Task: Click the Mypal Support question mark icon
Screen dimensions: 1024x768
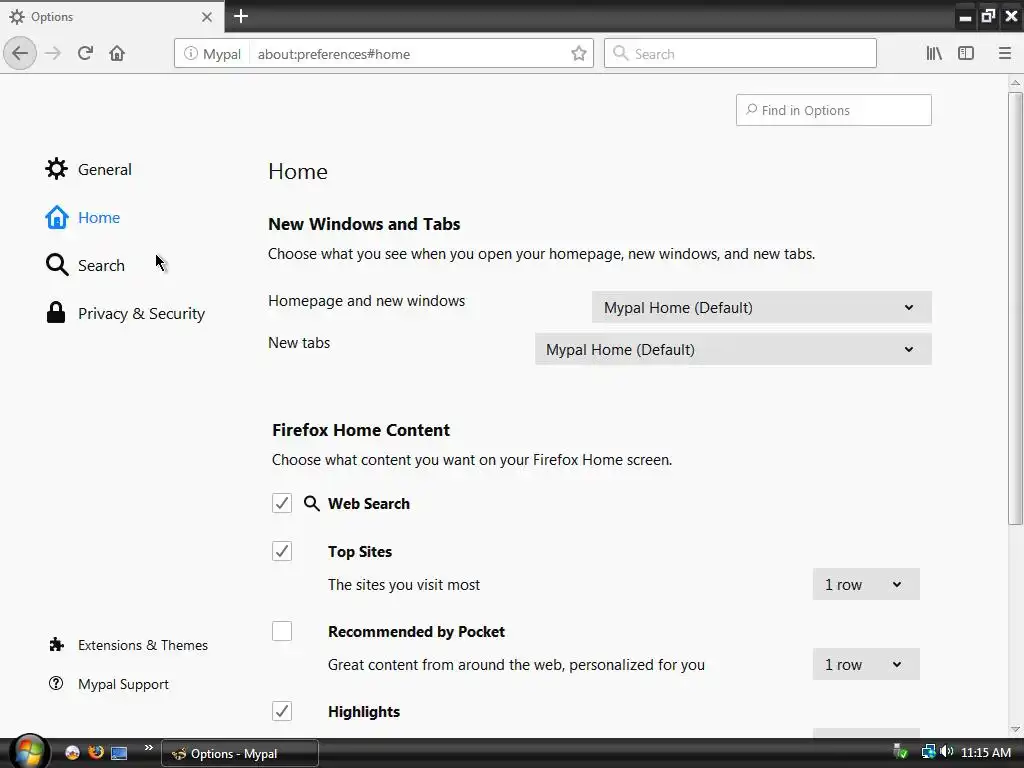Action: pos(56,684)
